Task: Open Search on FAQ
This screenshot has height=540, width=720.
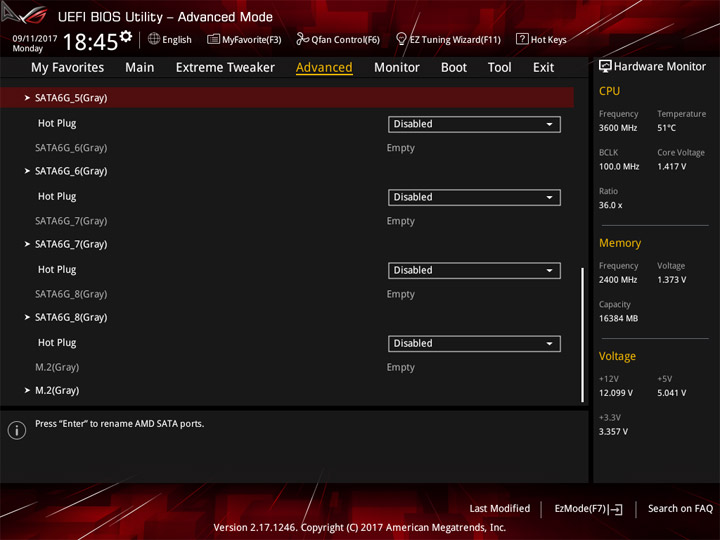Action: (x=680, y=508)
